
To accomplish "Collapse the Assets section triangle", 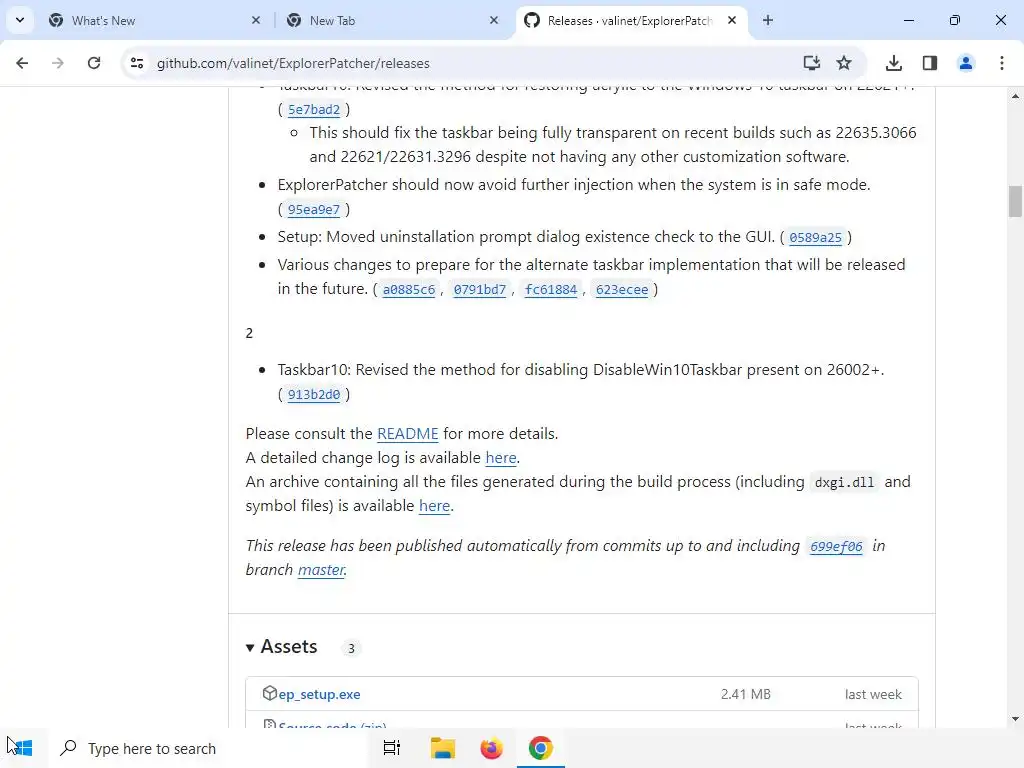I will (249, 648).
